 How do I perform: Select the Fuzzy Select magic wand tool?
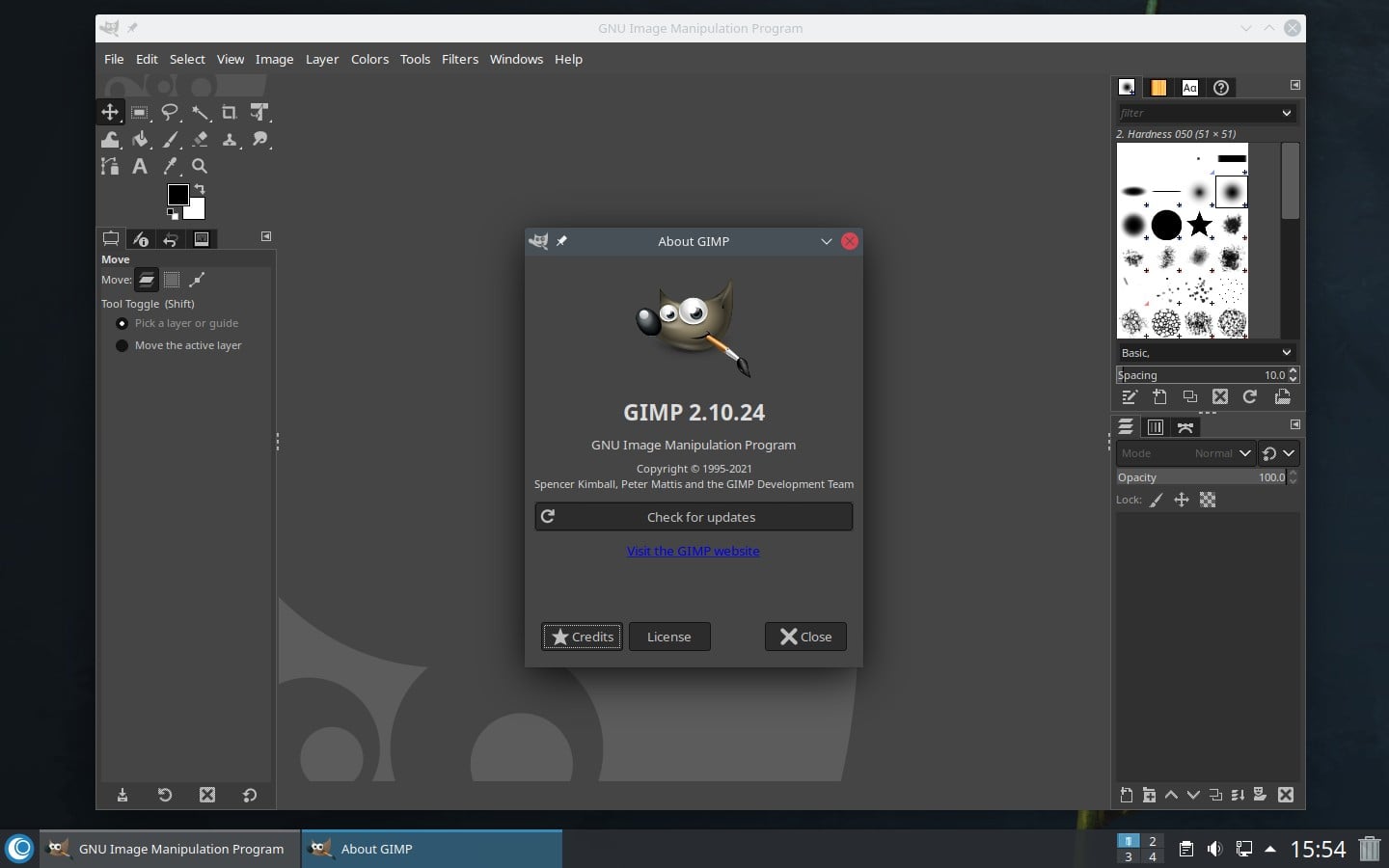200,112
